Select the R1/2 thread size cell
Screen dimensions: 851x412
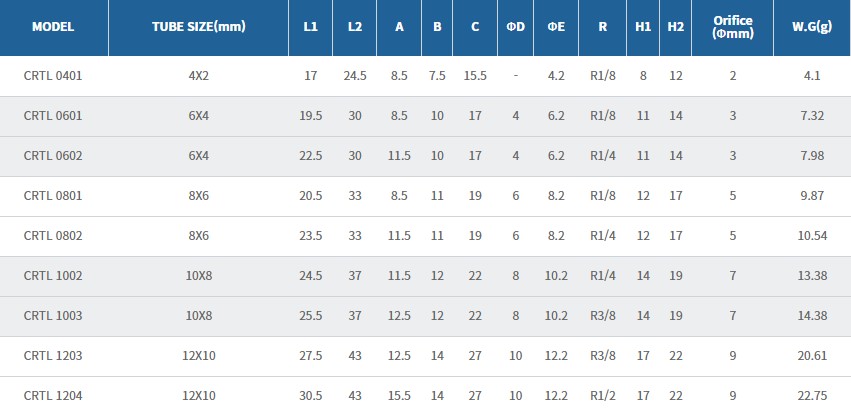(602, 395)
